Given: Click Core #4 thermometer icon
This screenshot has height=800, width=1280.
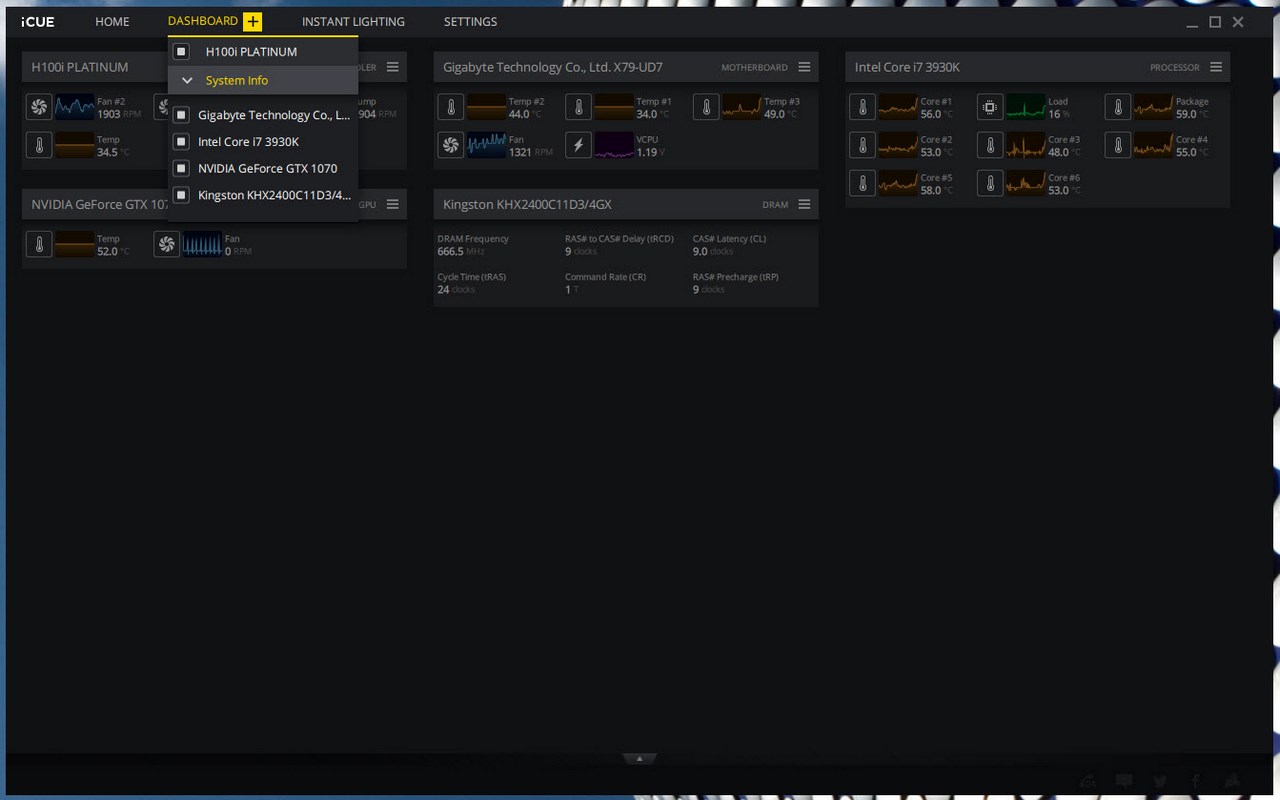Looking at the screenshot, I should tap(1118, 145).
